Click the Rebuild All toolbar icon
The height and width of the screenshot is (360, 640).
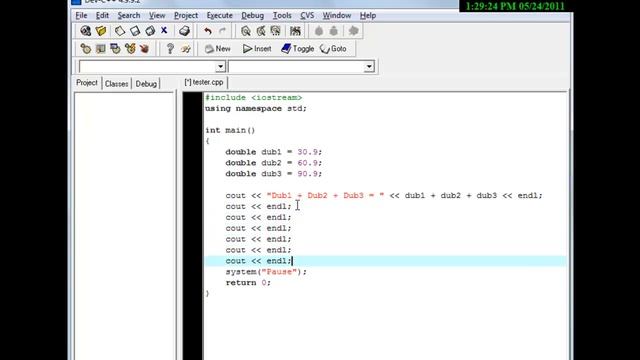click(x=130, y=49)
